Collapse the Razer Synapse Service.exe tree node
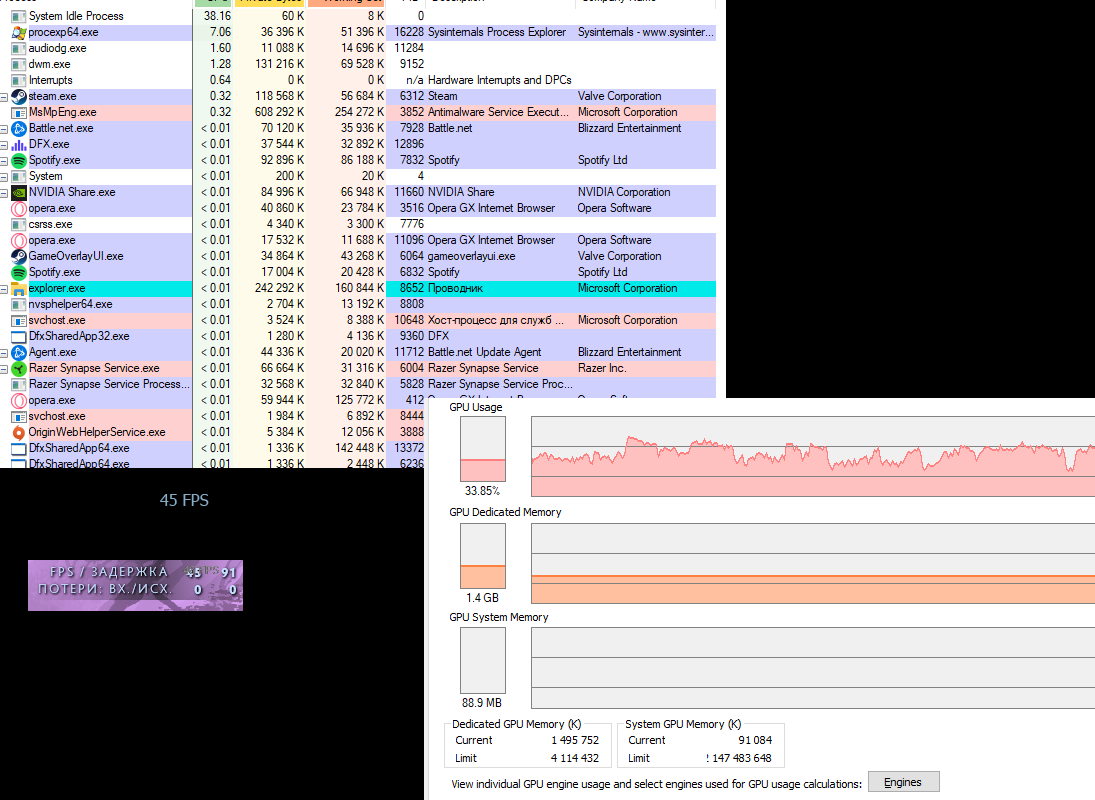1095x800 pixels. tap(4, 369)
